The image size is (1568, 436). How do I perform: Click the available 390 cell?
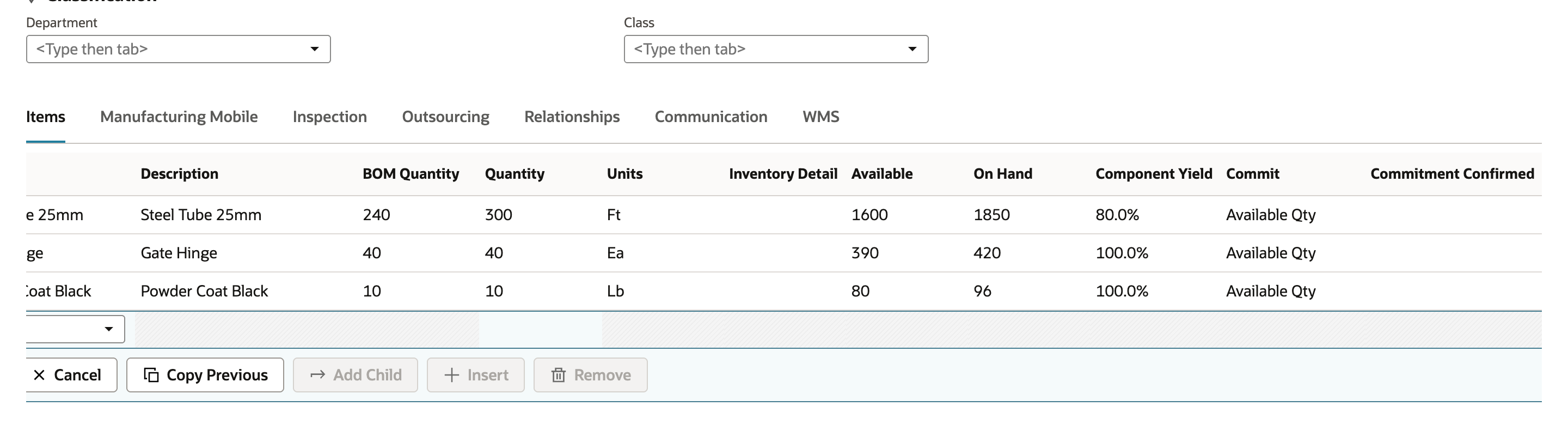click(865, 253)
